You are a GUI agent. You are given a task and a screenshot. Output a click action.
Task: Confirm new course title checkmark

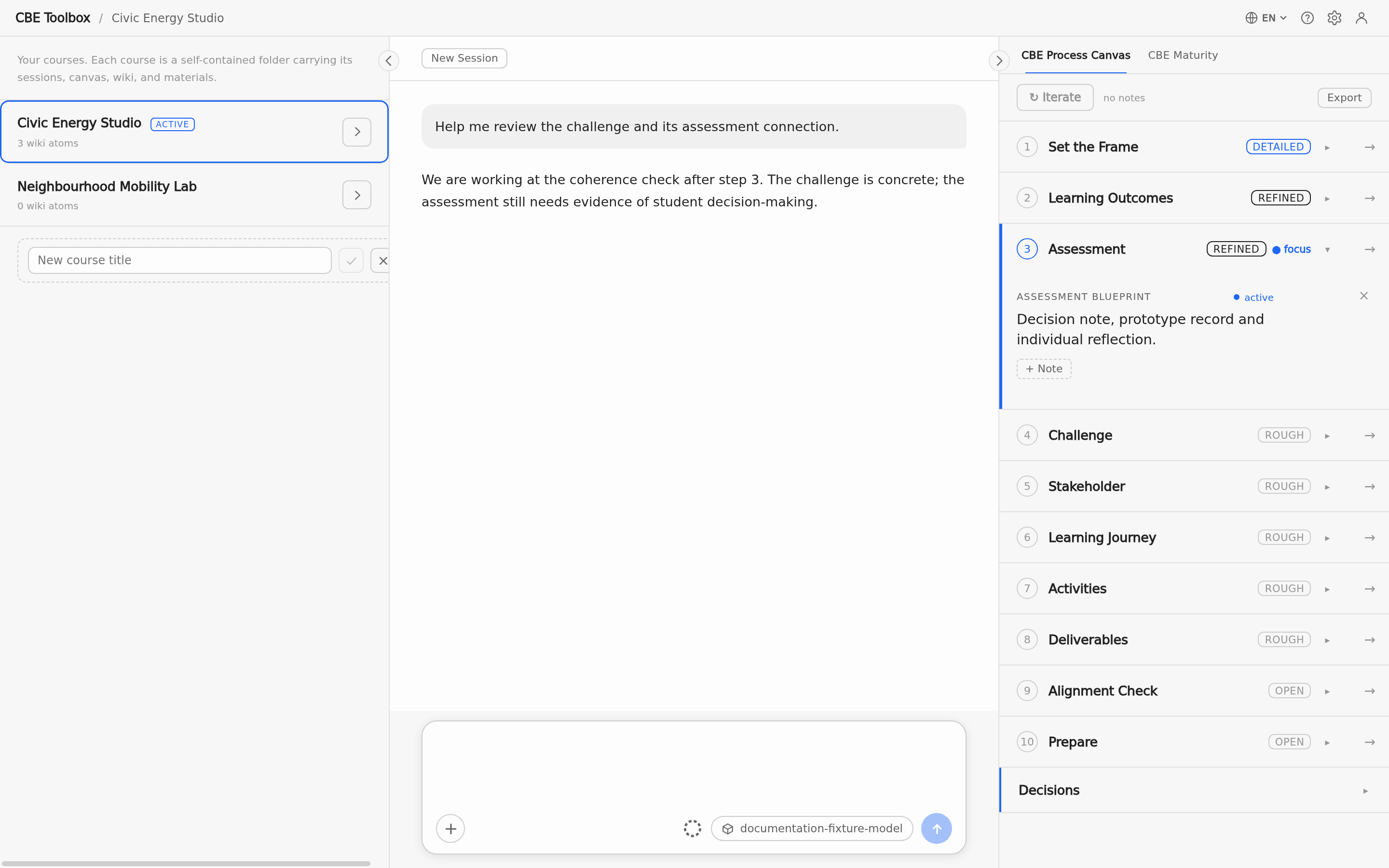coord(351,260)
